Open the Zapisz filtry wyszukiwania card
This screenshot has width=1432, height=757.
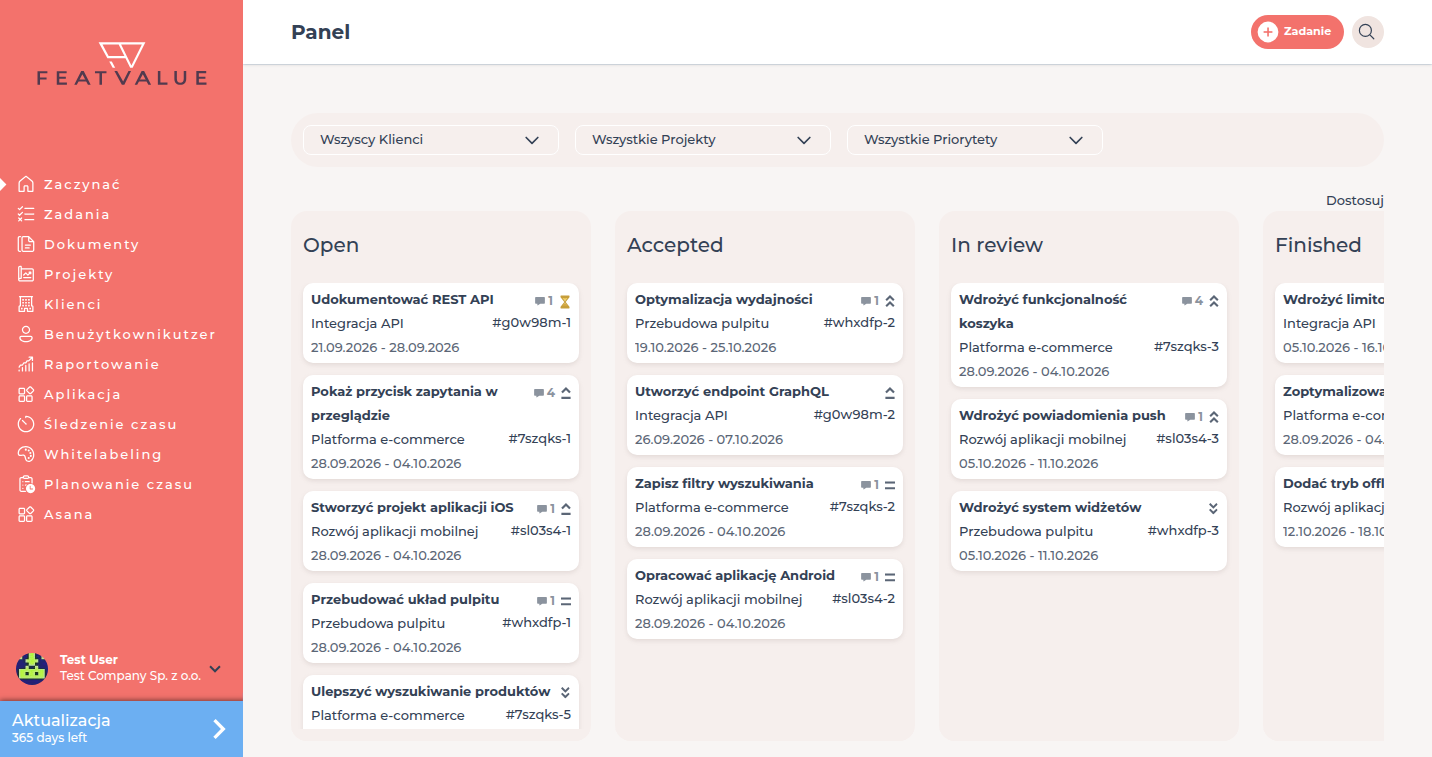(764, 507)
